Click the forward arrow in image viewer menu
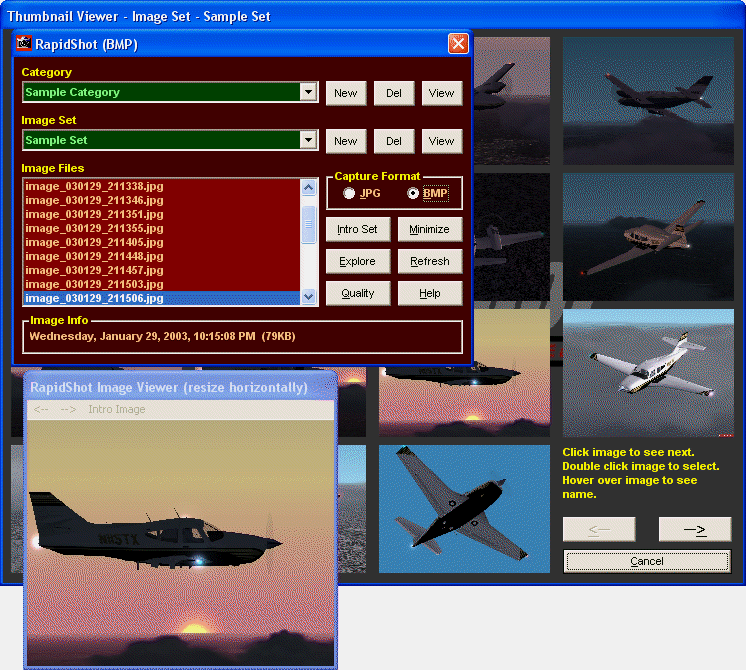This screenshot has height=670, width=746. pos(69,409)
